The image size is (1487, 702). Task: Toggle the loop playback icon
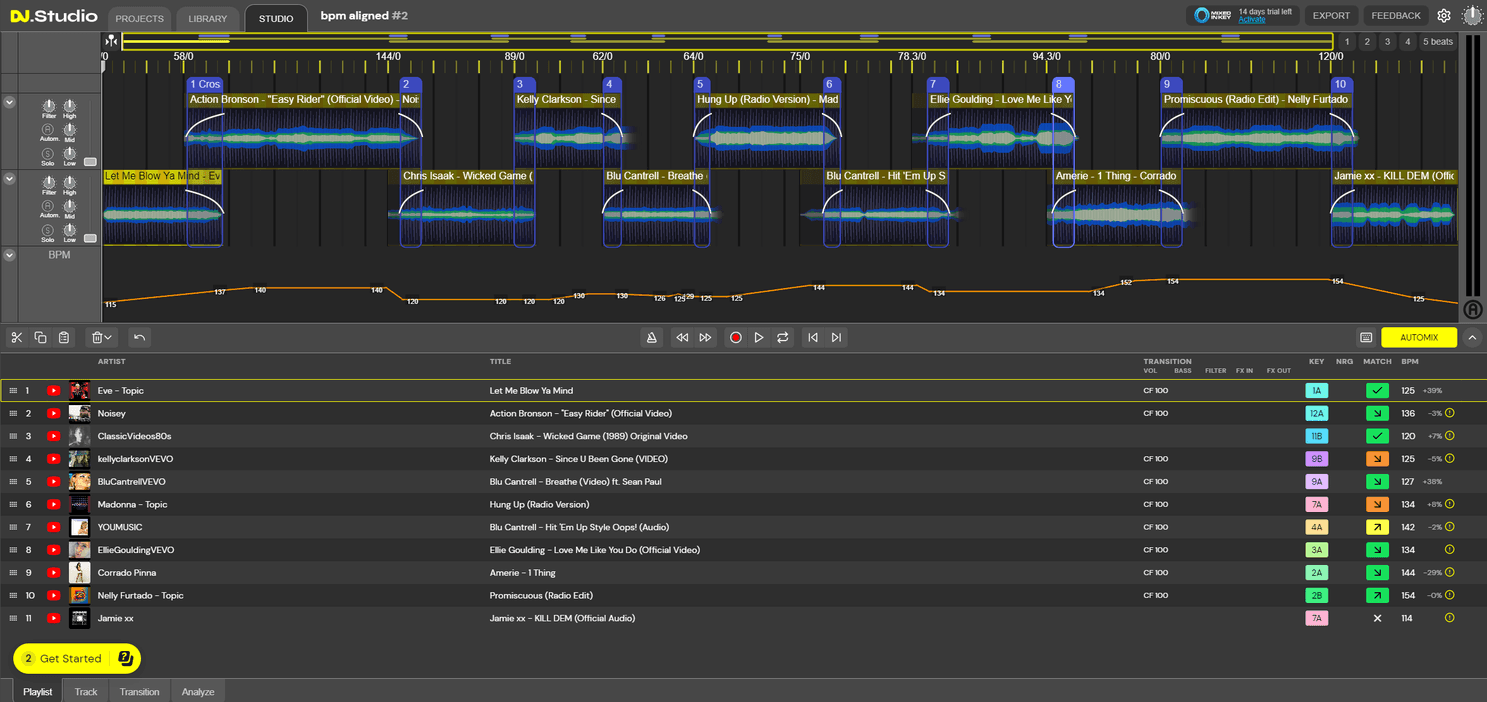tap(783, 338)
